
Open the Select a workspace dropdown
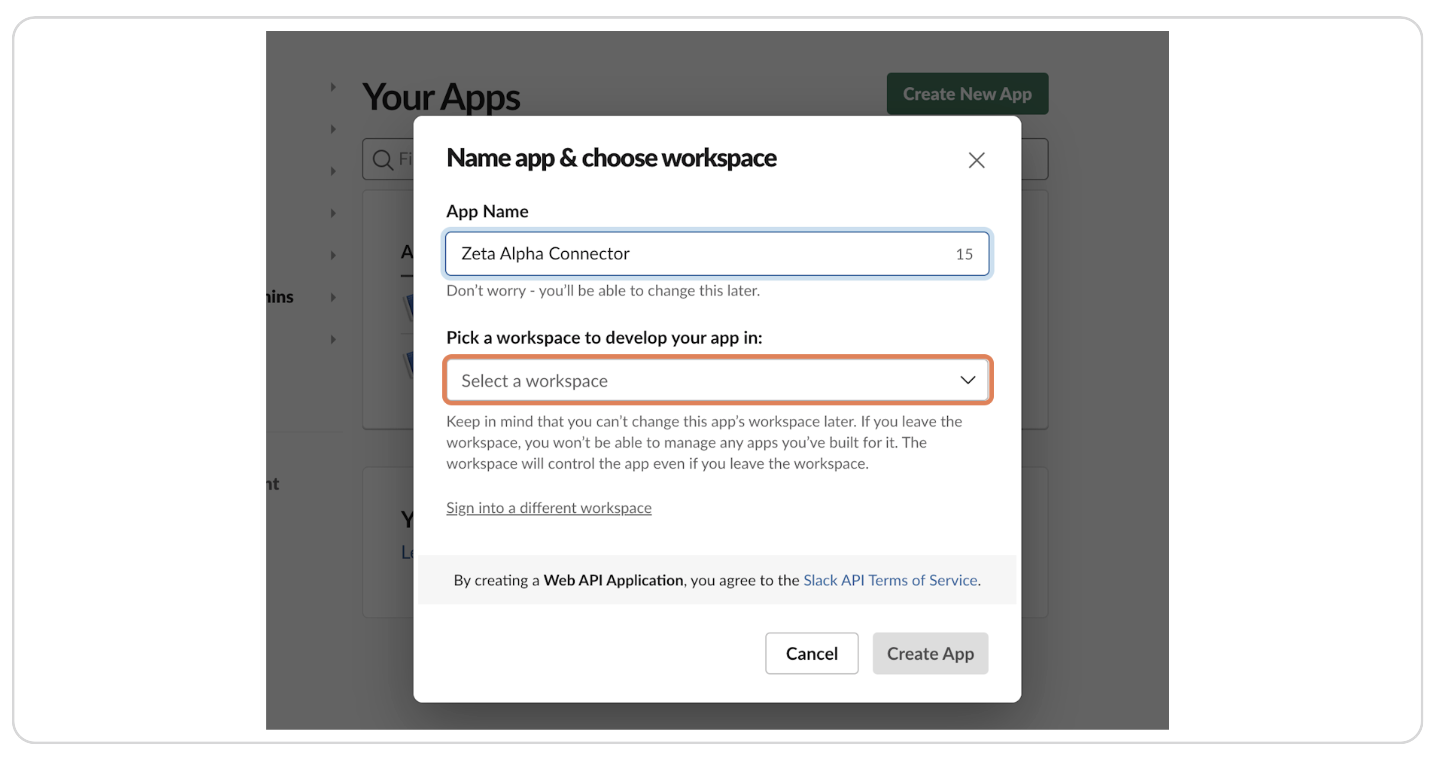click(x=717, y=379)
